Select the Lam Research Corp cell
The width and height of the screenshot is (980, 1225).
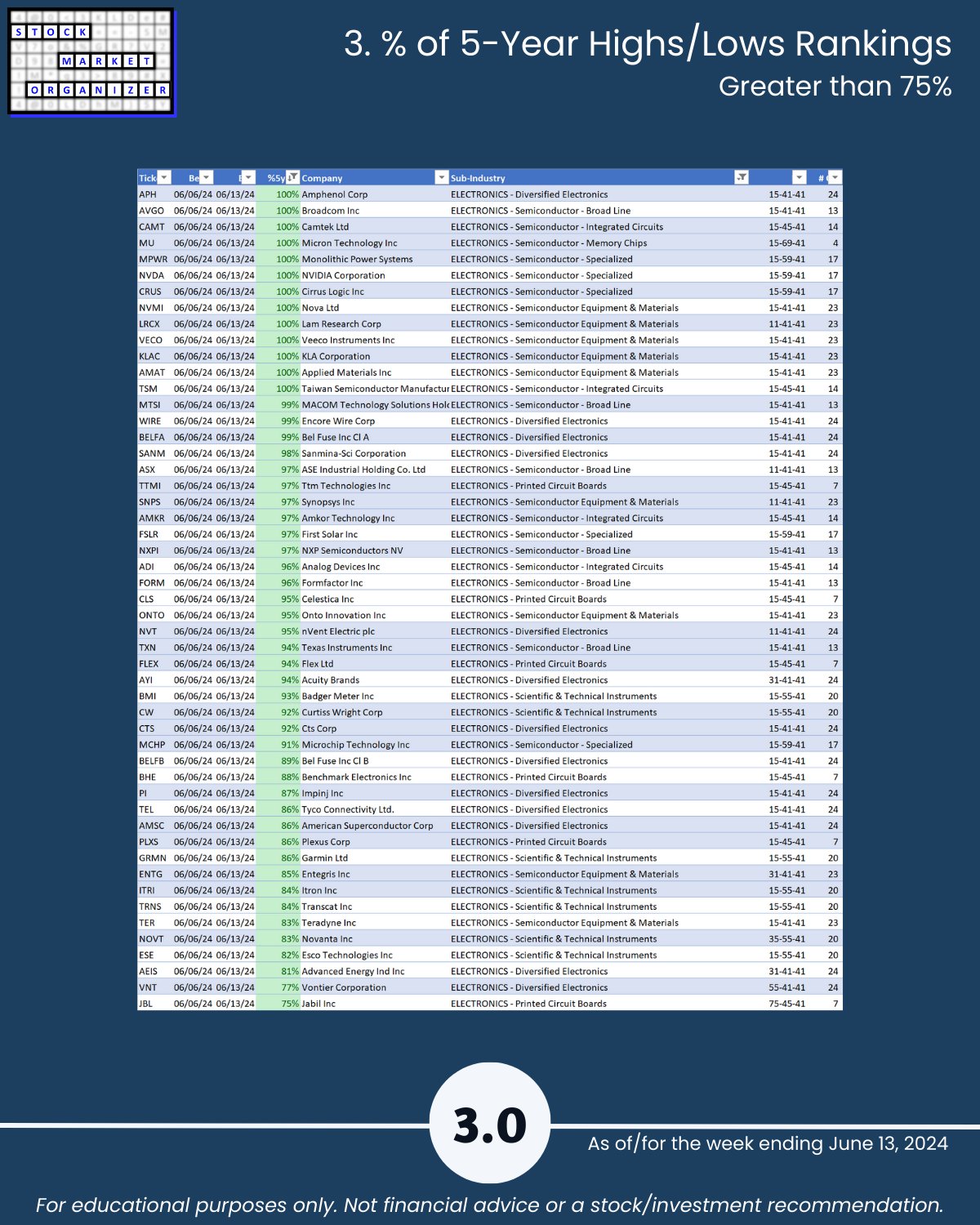pyautogui.click(x=341, y=324)
